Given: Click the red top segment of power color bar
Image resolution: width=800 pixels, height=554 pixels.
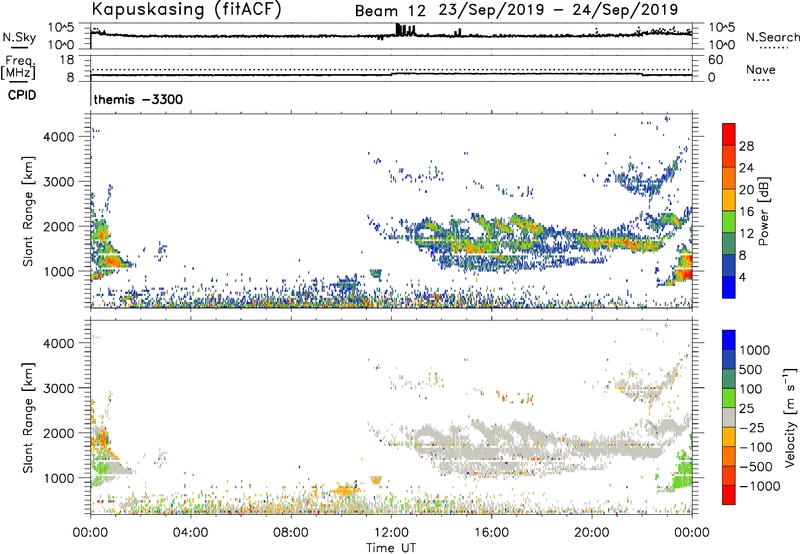Looking at the screenshot, I should [729, 134].
